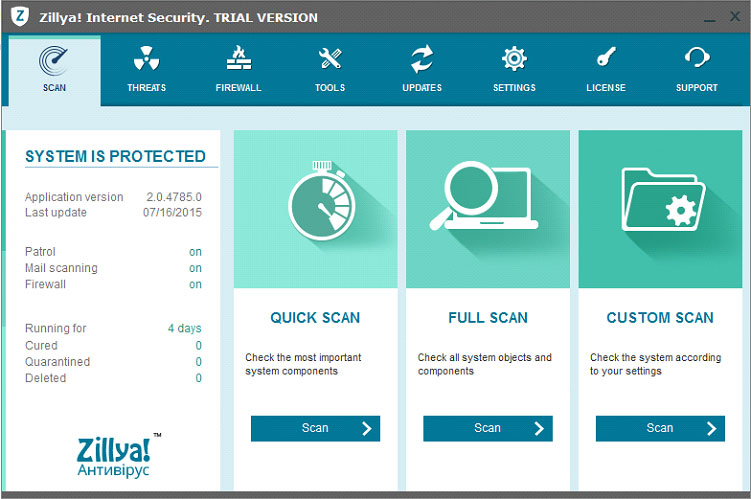Image resolution: width=751 pixels, height=499 pixels.
Task: Start scan under Custom Scan
Action: [x=660, y=429]
